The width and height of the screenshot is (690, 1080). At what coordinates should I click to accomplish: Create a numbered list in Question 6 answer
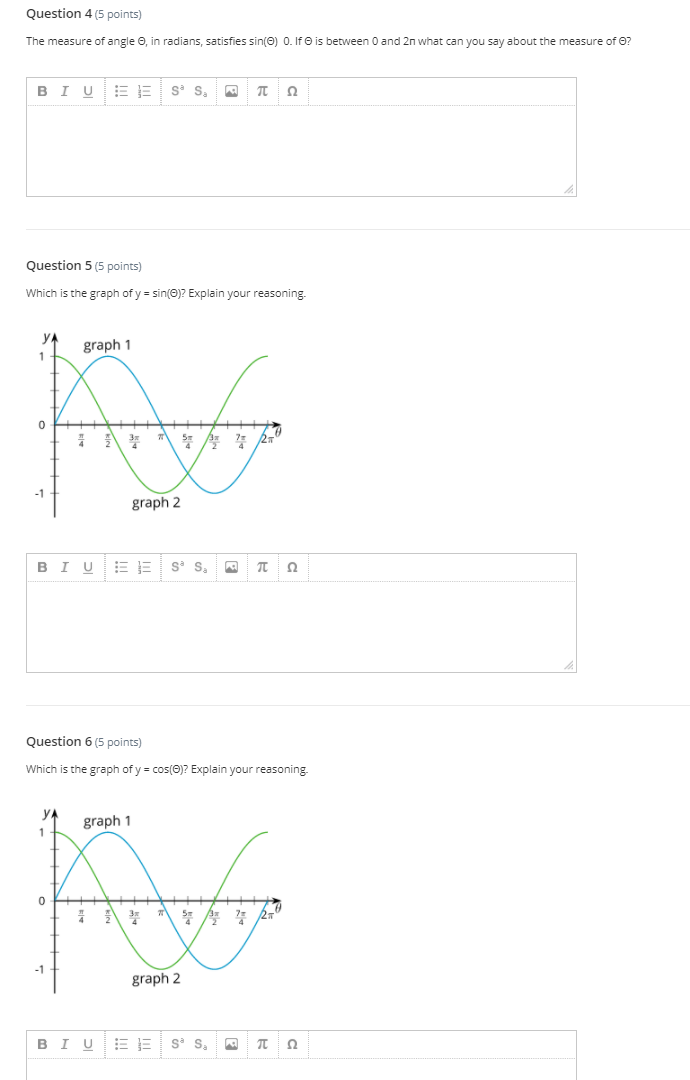pos(141,1043)
